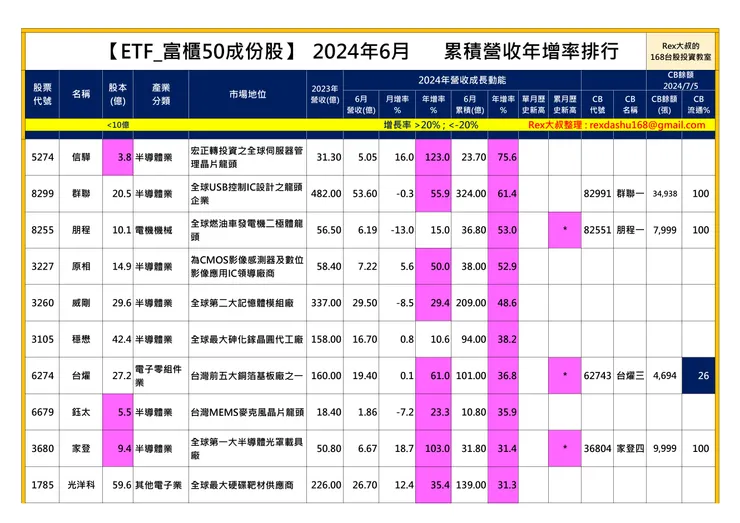
Task: Click the asterisk cell in 朋程 row
Action: tap(565, 230)
